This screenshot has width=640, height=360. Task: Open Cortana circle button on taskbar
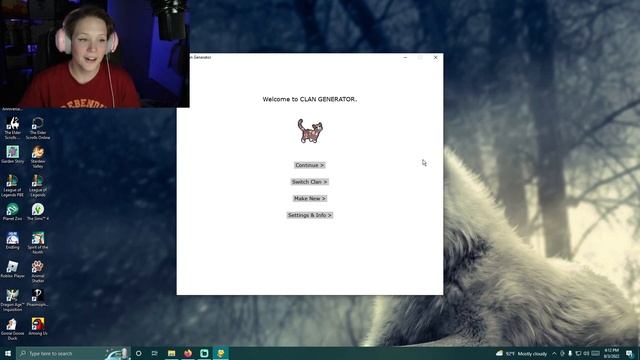(138, 353)
